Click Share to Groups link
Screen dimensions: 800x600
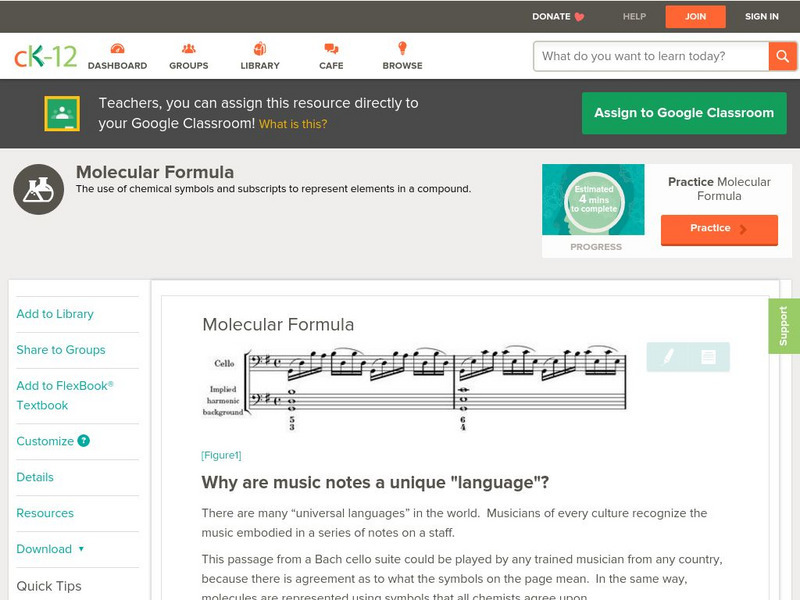tap(61, 349)
